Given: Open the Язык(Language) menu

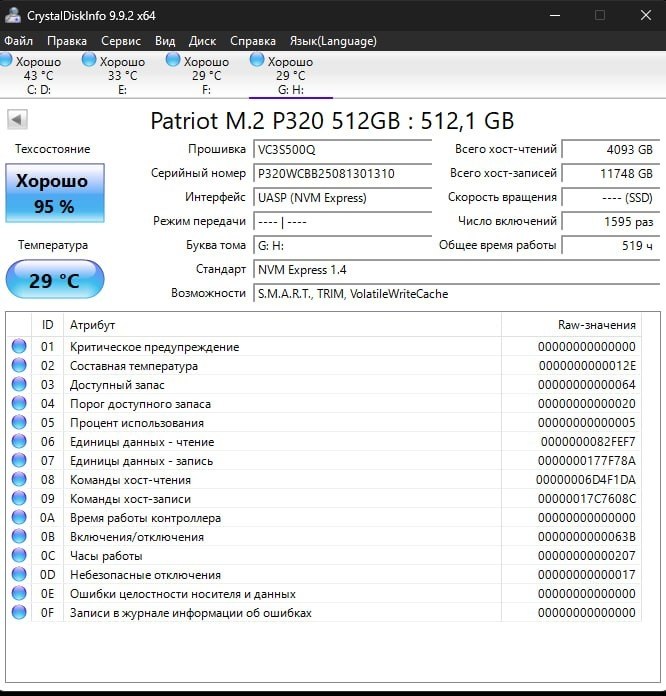Looking at the screenshot, I should coord(333,41).
